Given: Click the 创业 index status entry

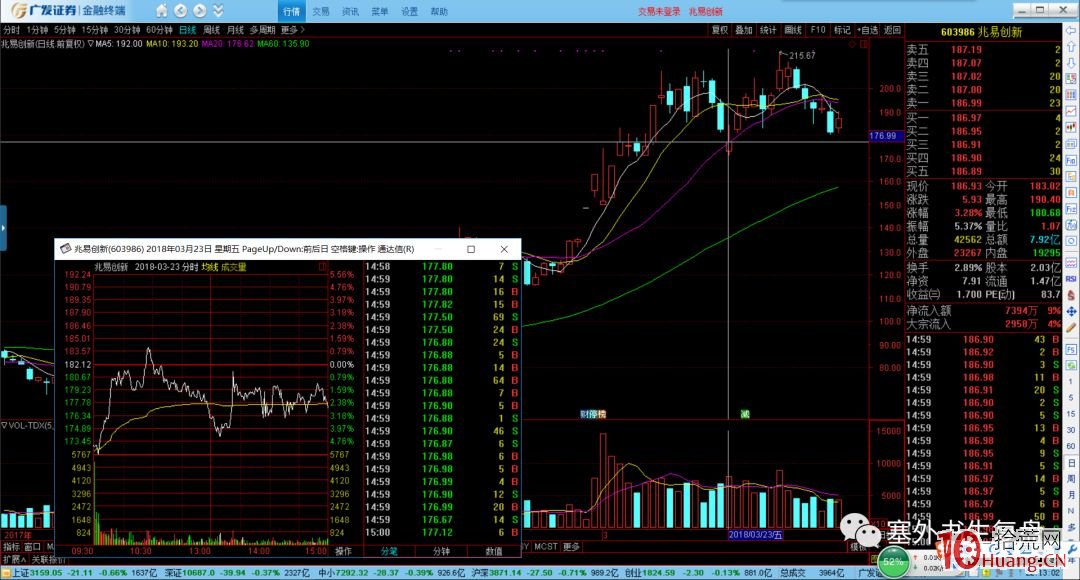Looking at the screenshot, I should pos(699,572).
